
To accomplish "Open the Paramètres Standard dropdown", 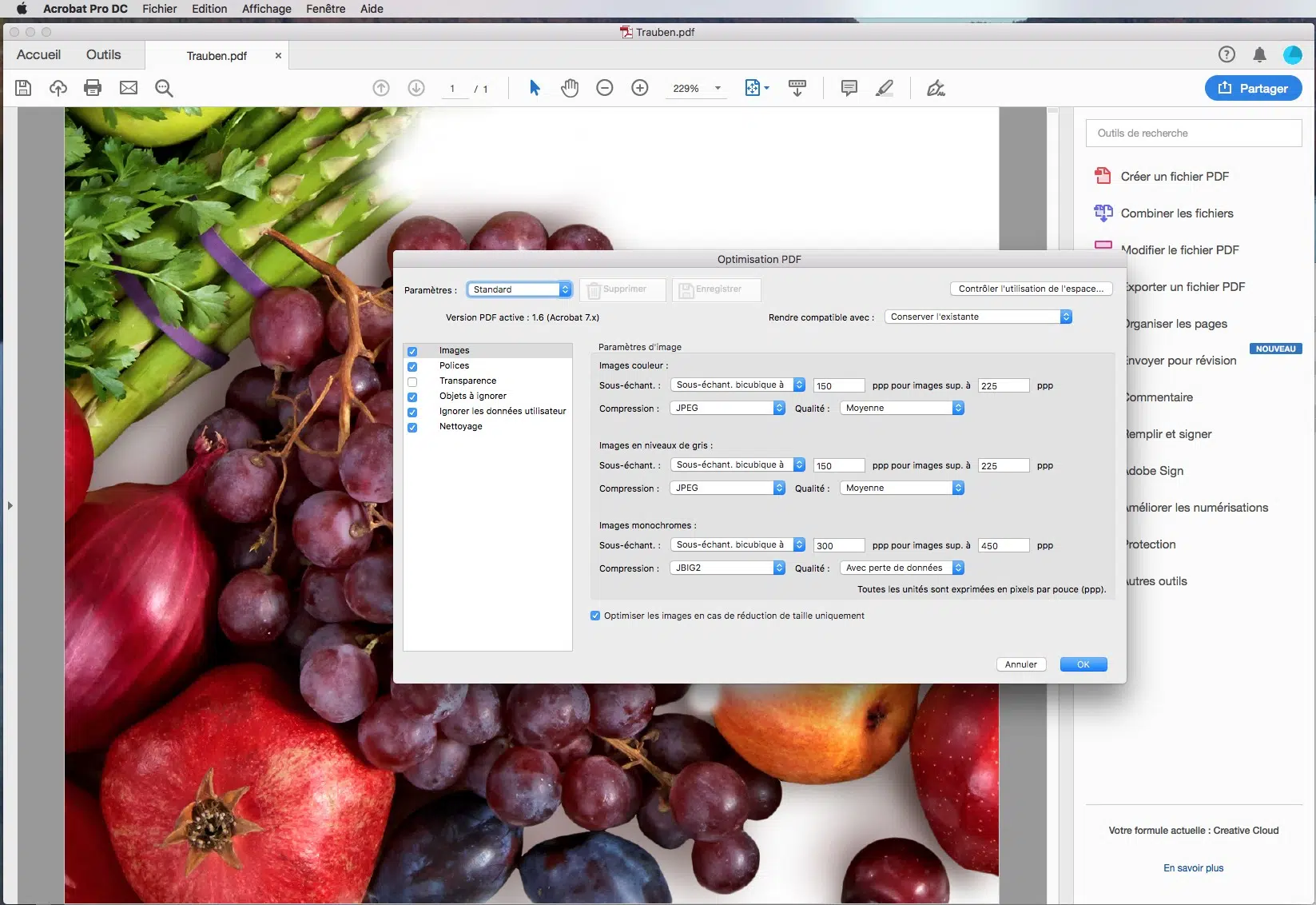I will 519,289.
